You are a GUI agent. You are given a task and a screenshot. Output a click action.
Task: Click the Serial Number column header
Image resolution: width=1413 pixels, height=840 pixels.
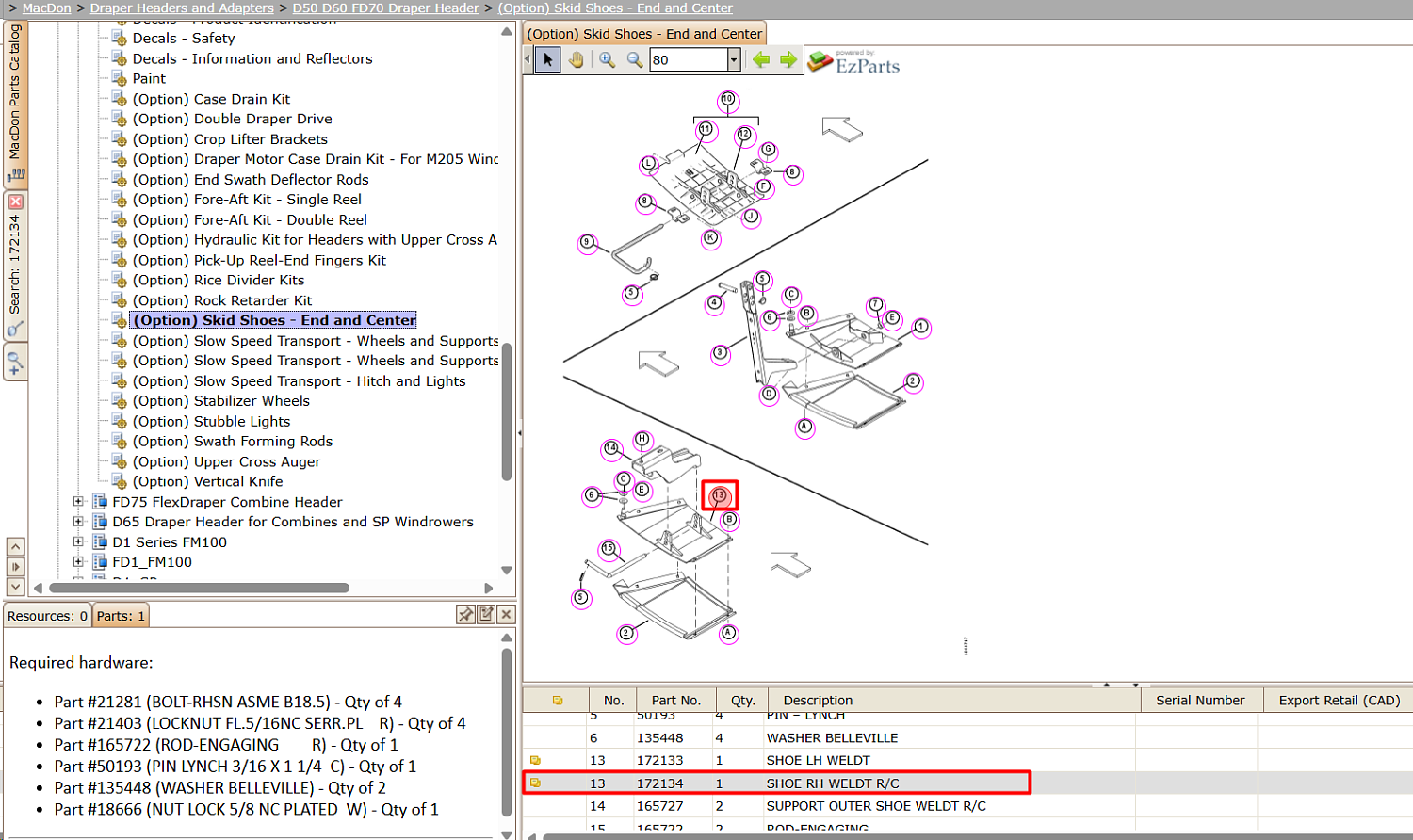tap(1200, 700)
